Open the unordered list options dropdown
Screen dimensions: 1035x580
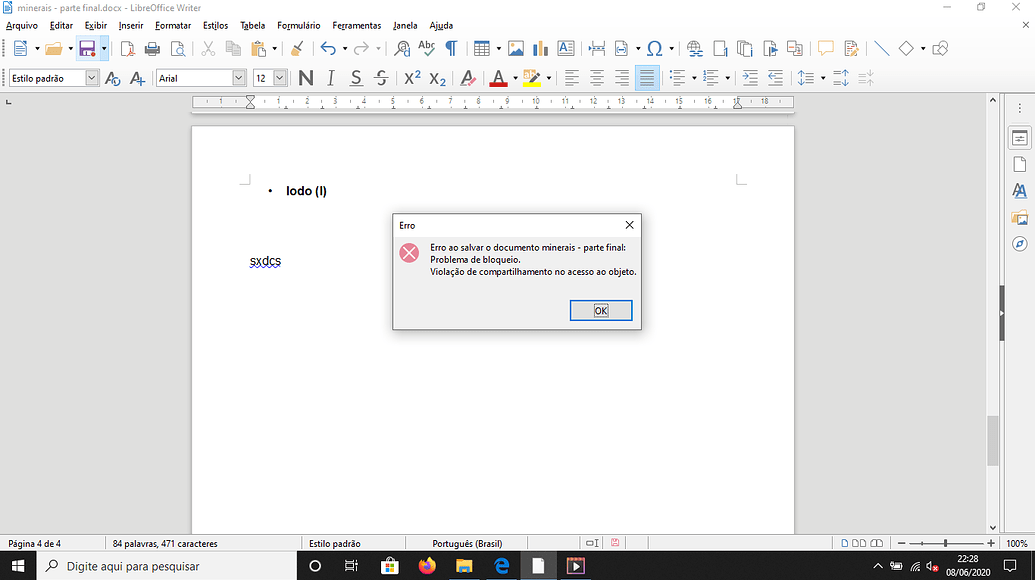click(694, 77)
